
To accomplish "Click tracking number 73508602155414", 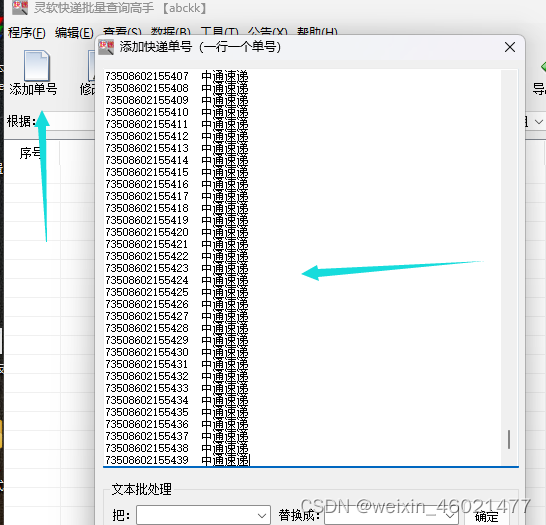I will 147,160.
